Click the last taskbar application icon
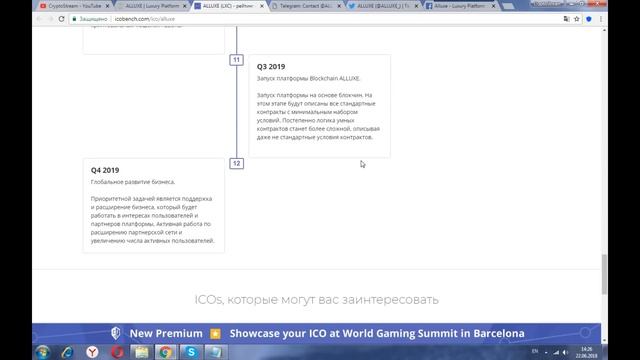 pos(216,352)
